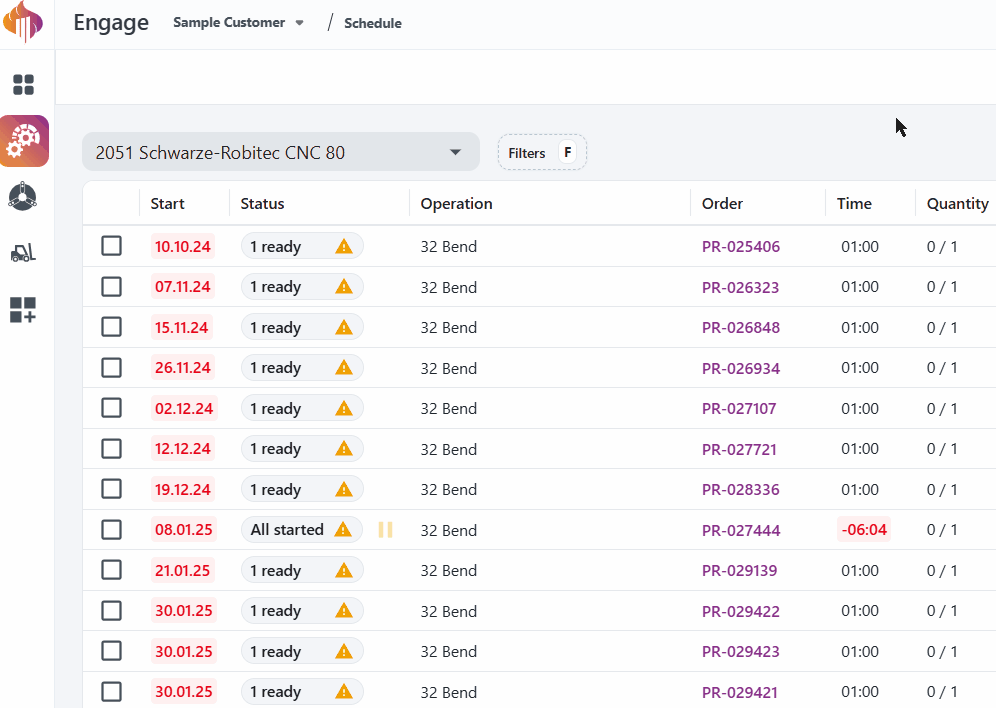Open the robot arm wheel sidebar icon
Image resolution: width=996 pixels, height=708 pixels.
(23, 197)
